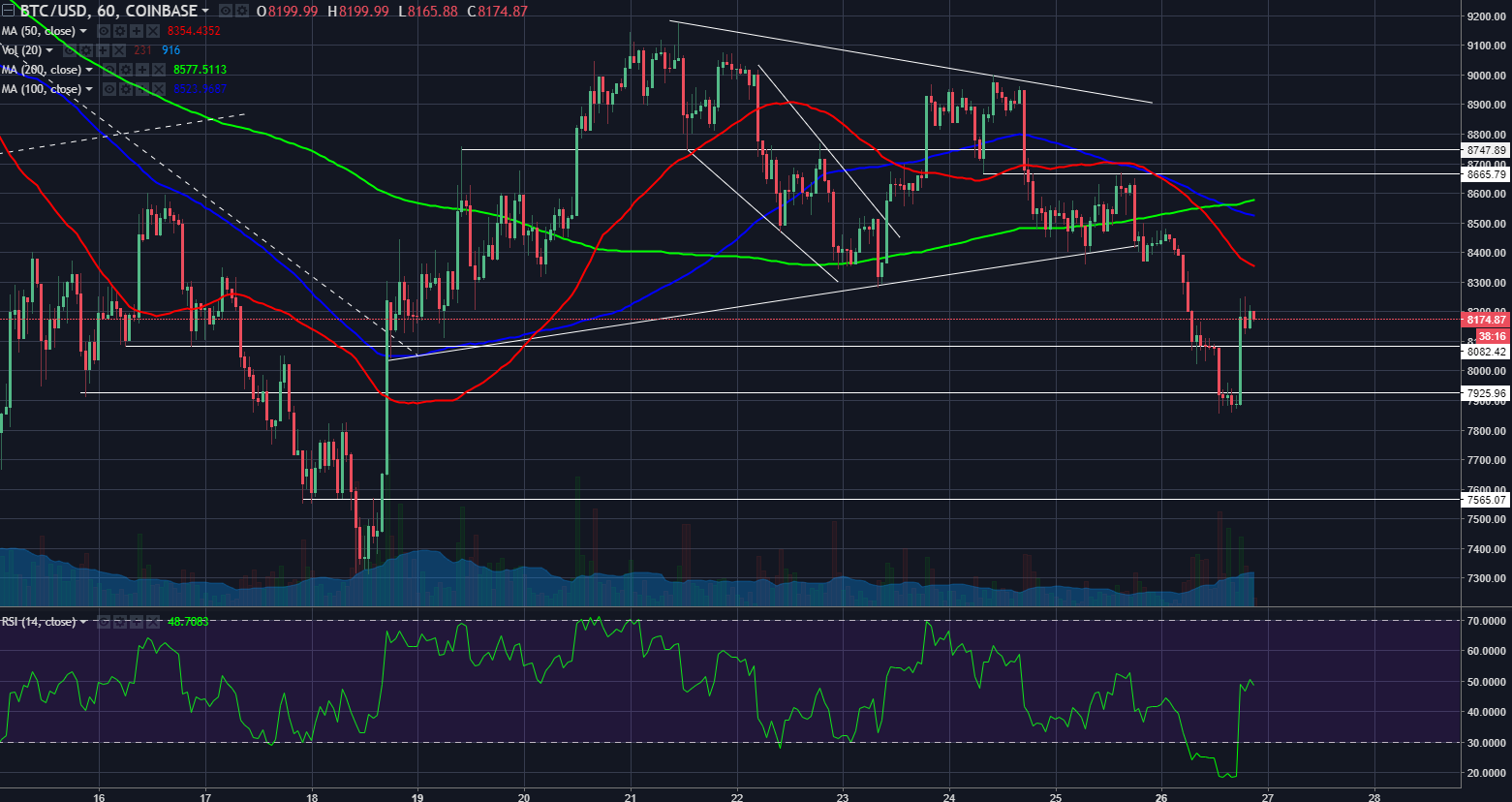Click the MA (100, close) legend label

tap(42, 89)
